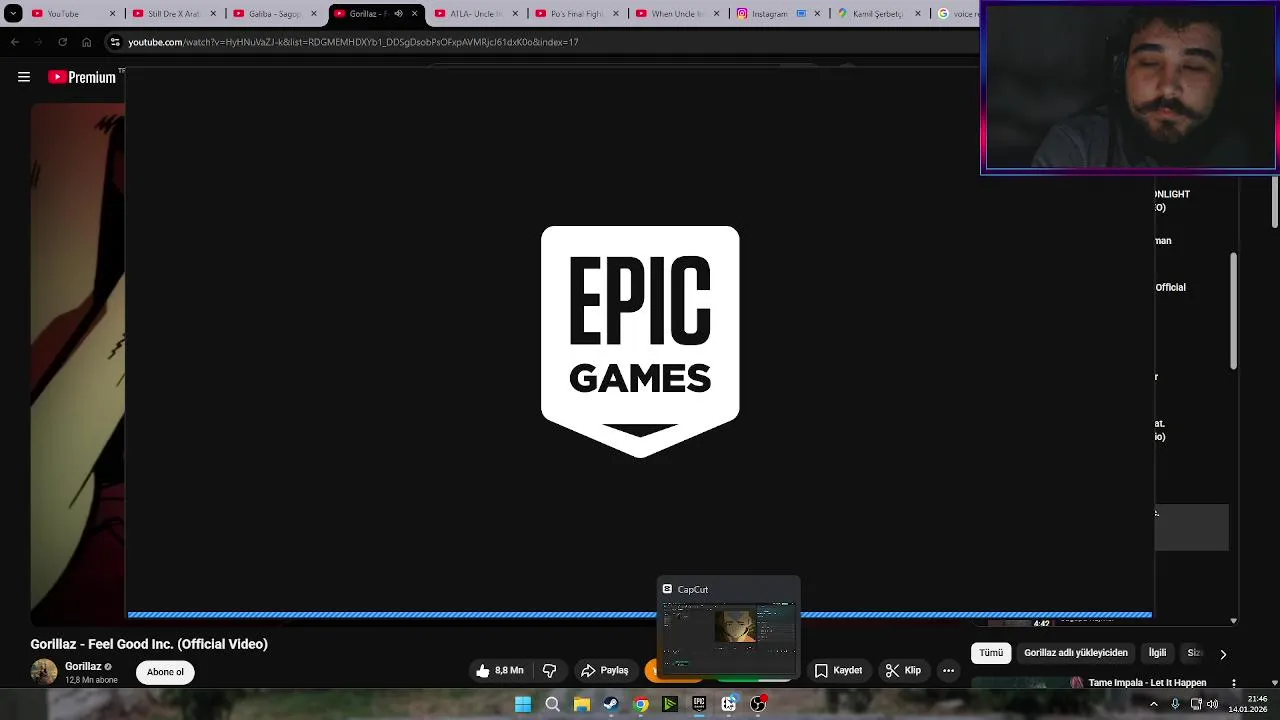The height and width of the screenshot is (720, 1280).
Task: Go to YouTube Premium home logo
Action: 82,77
